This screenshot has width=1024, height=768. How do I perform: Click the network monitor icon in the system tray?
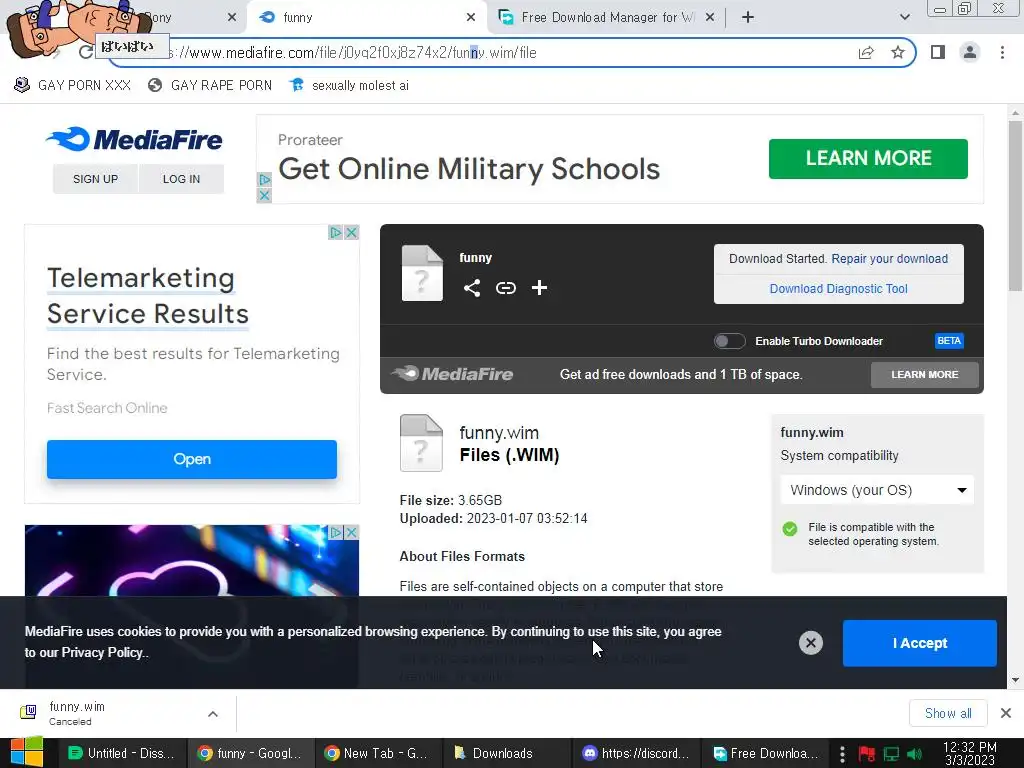point(891,754)
